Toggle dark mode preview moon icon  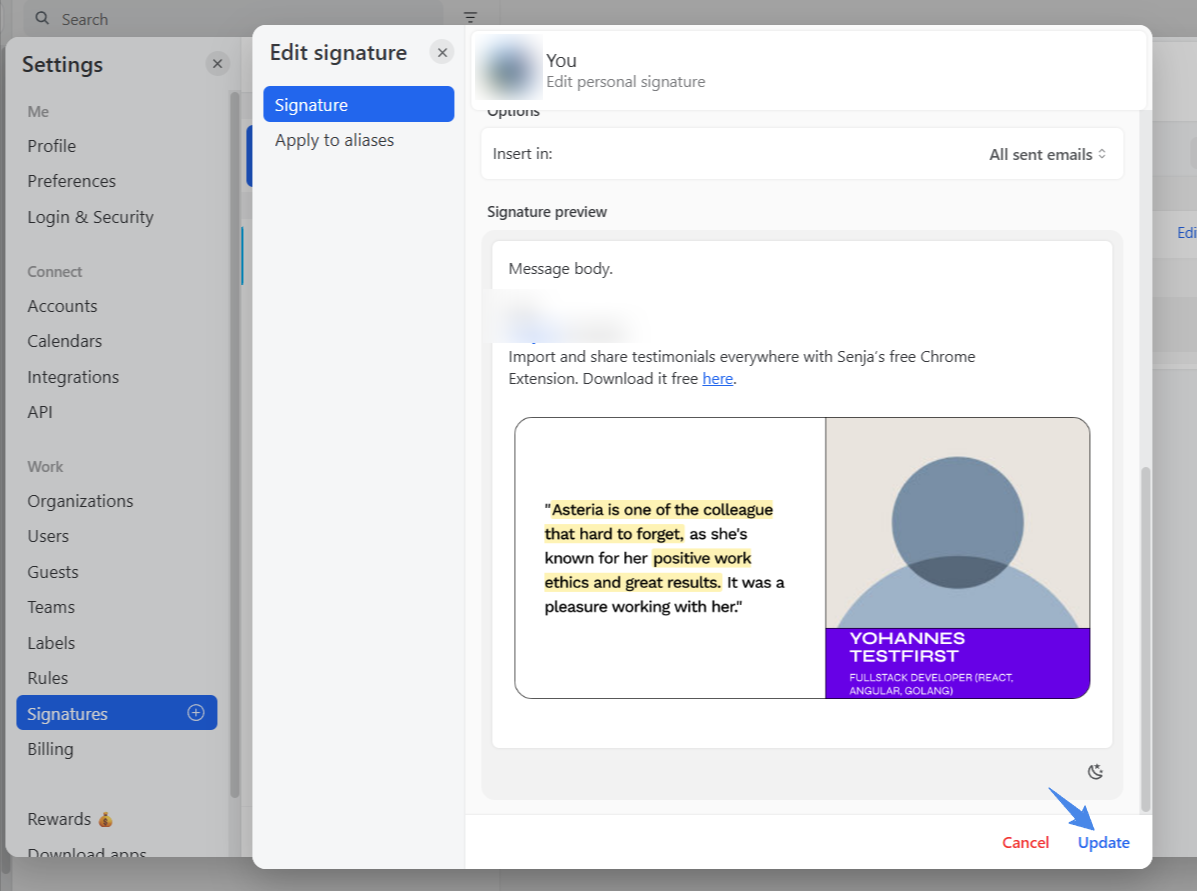point(1096,771)
